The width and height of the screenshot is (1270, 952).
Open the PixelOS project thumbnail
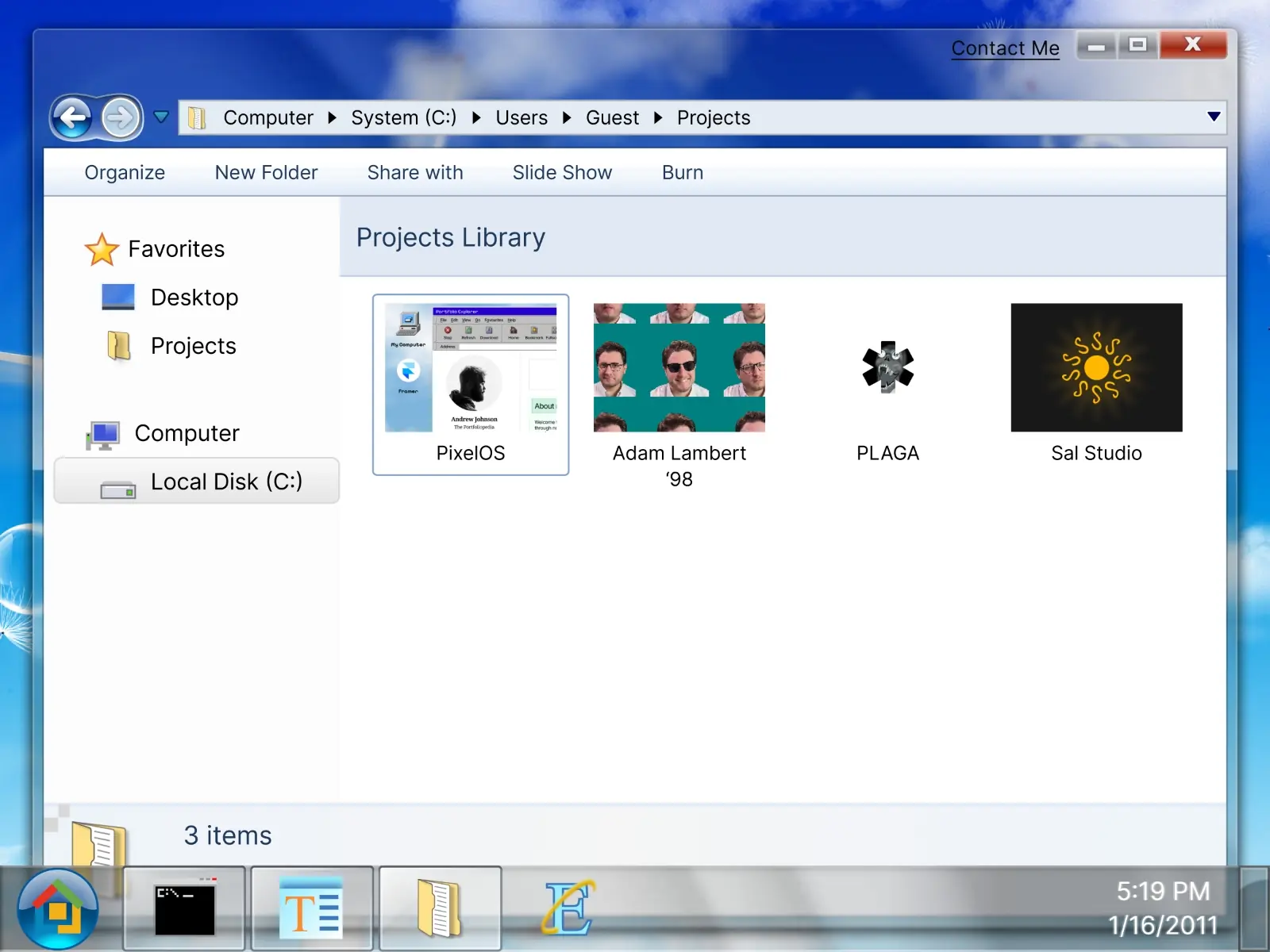pyautogui.click(x=471, y=367)
